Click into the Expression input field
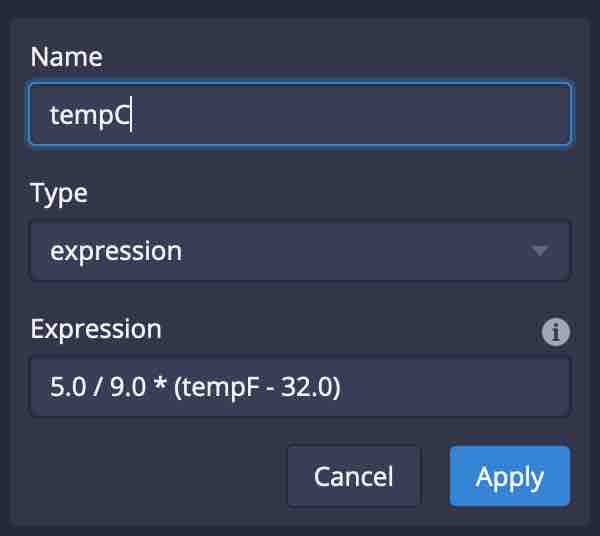 click(x=300, y=386)
